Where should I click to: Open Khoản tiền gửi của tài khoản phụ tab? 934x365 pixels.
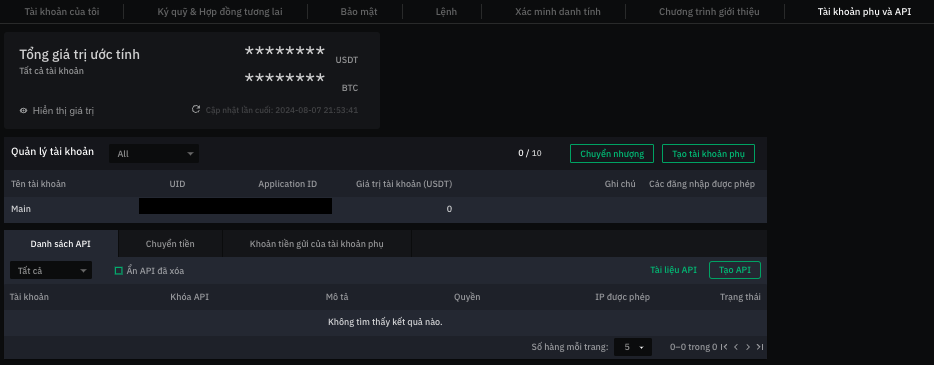point(317,244)
